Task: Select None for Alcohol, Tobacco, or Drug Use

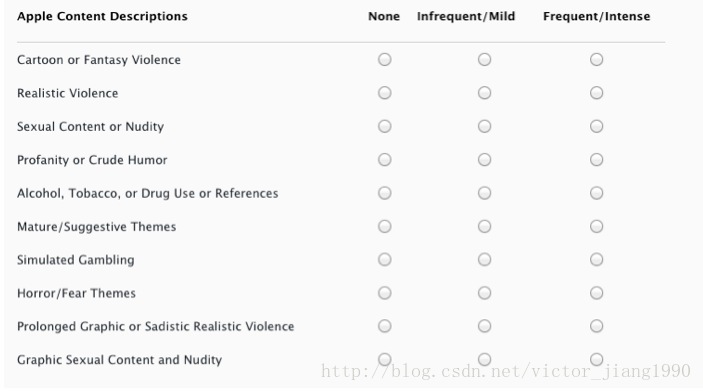Action: pos(385,193)
